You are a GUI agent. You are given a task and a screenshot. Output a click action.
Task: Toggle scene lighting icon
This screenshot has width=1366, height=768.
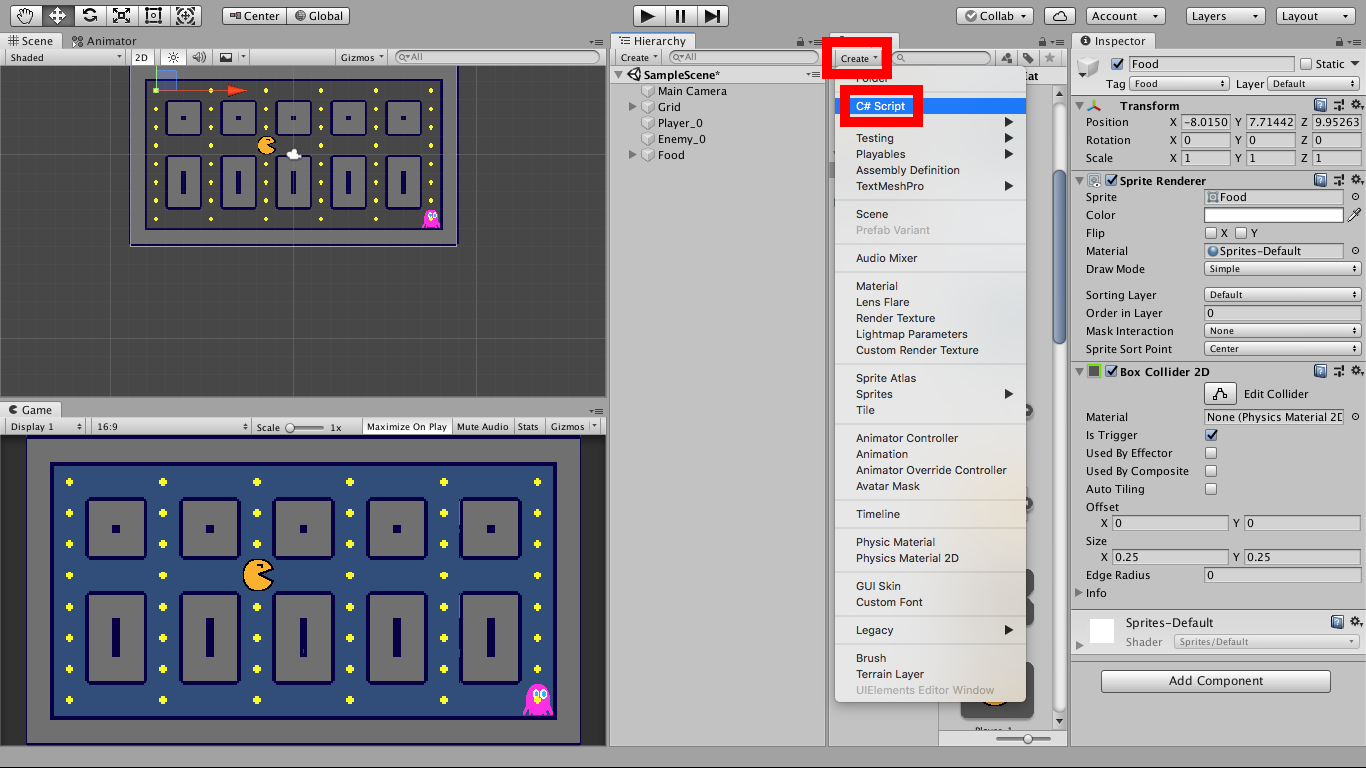pos(174,58)
